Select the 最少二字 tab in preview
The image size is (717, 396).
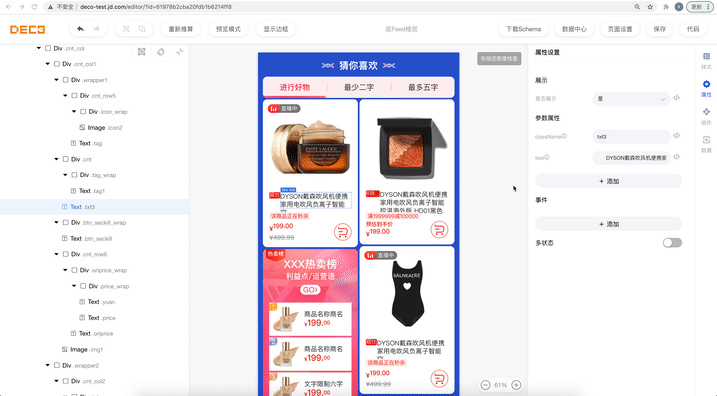tap(359, 87)
